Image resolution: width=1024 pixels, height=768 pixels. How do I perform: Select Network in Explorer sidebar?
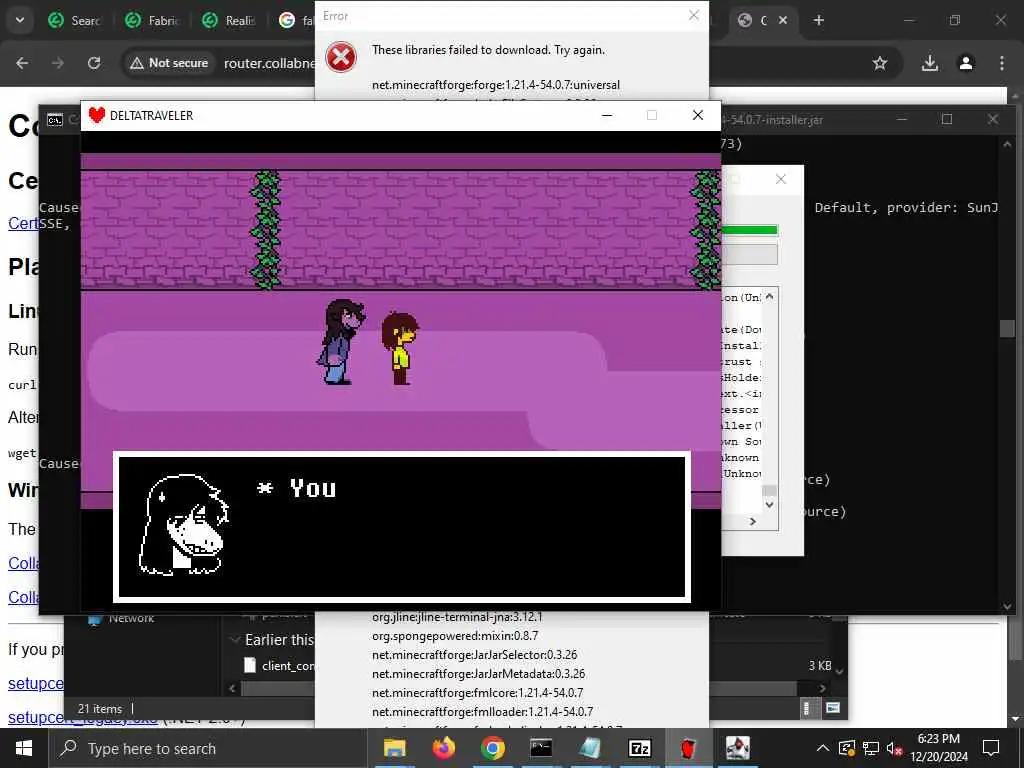121,618
